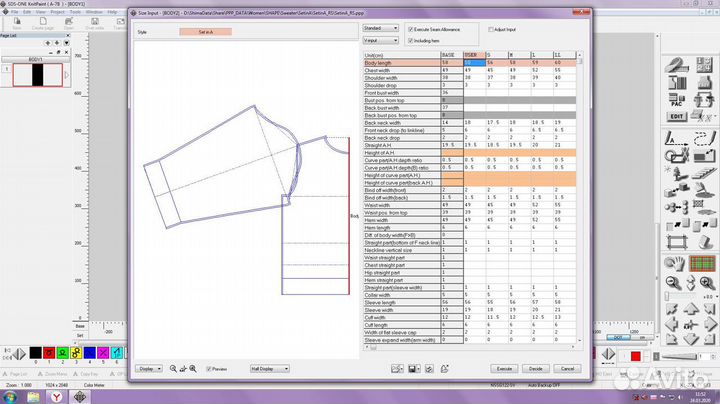Enable the Adjust Input checkbox
This screenshot has width=720, height=404.
point(491,29)
